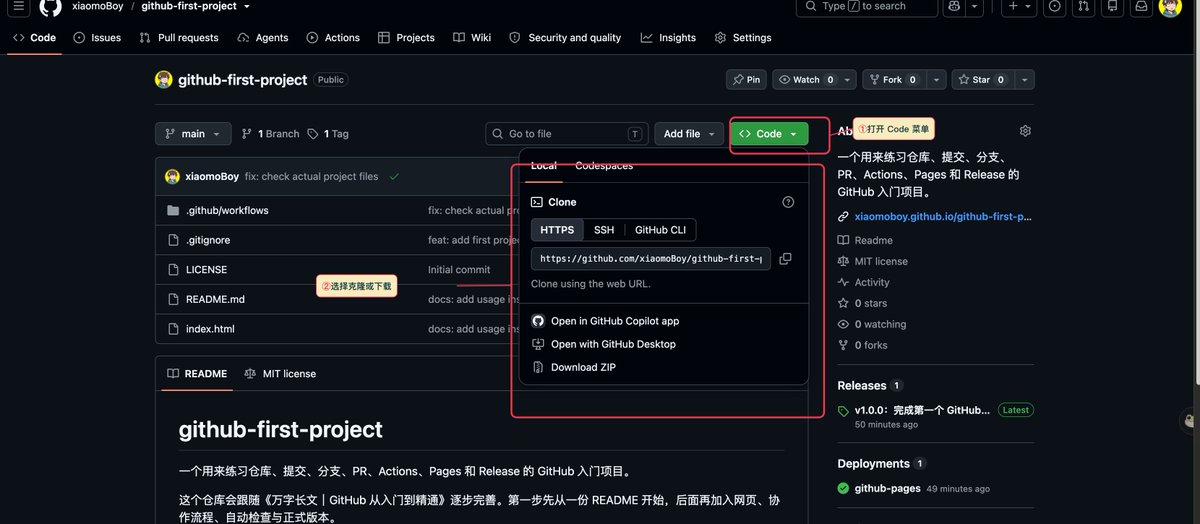Image resolution: width=1200 pixels, height=524 pixels.
Task: Copy the HTTPS clone URL to clipboard
Action: (x=785, y=259)
